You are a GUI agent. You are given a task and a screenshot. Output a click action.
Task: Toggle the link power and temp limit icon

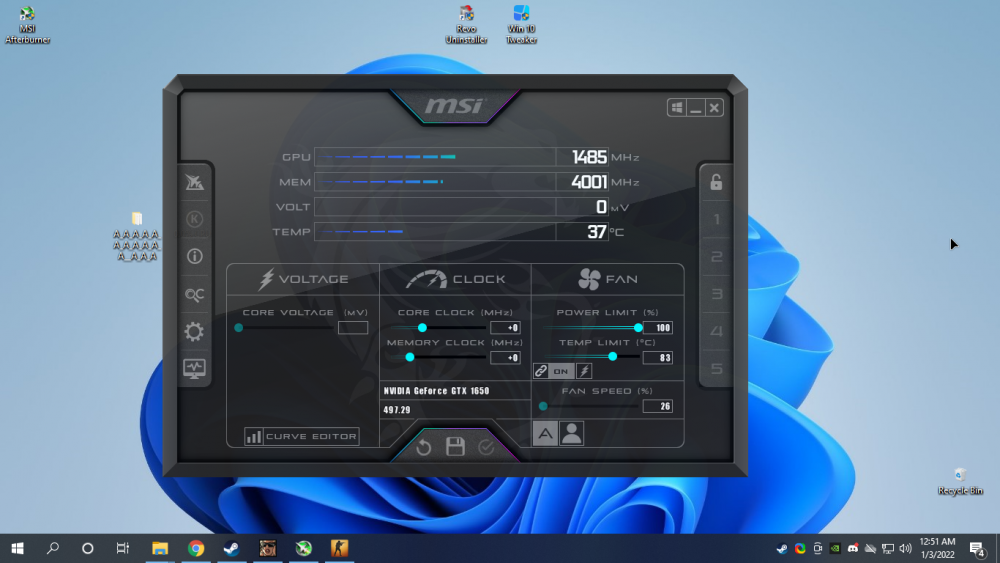point(541,370)
